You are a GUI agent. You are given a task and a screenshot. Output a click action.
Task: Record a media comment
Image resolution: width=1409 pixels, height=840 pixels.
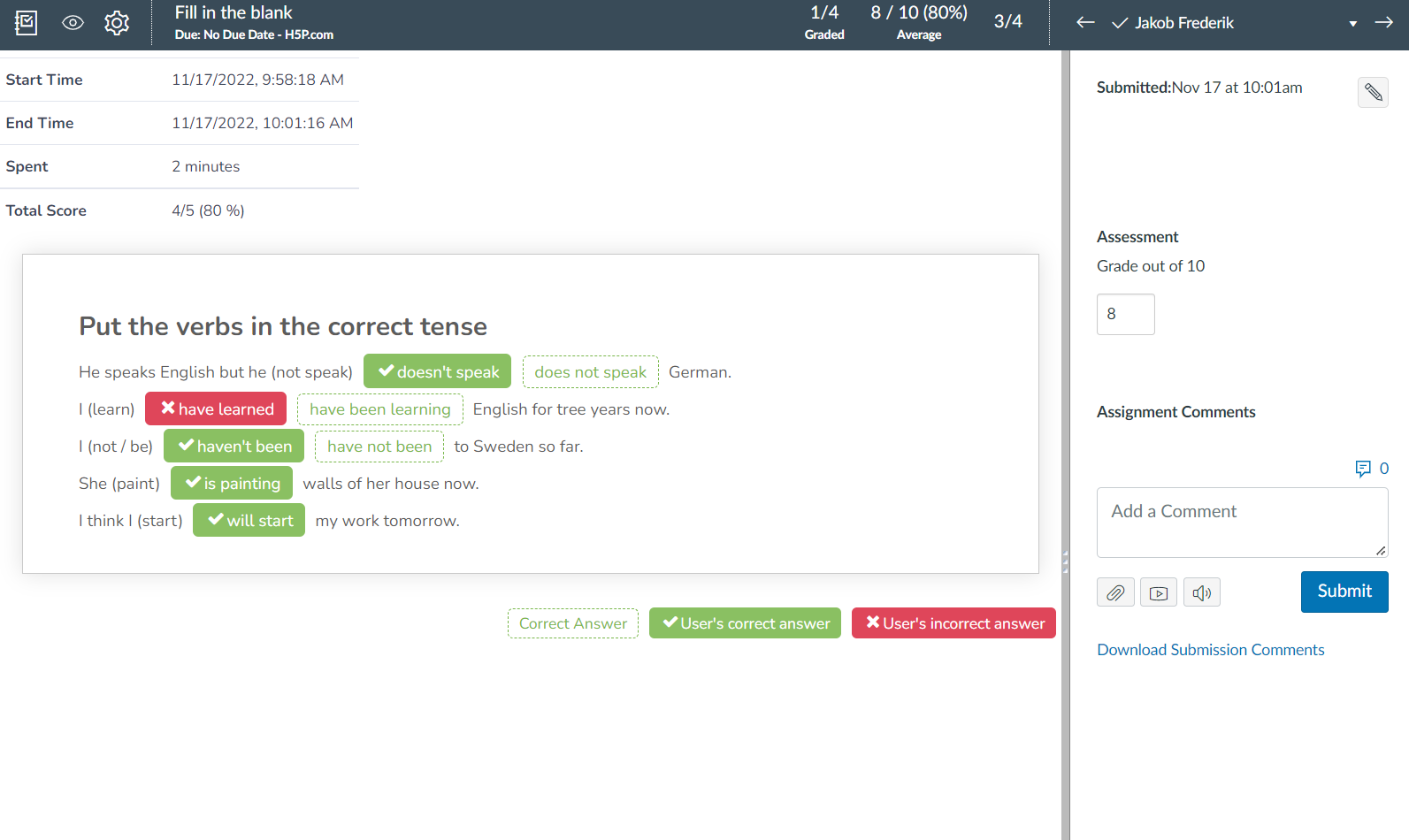coord(1159,592)
